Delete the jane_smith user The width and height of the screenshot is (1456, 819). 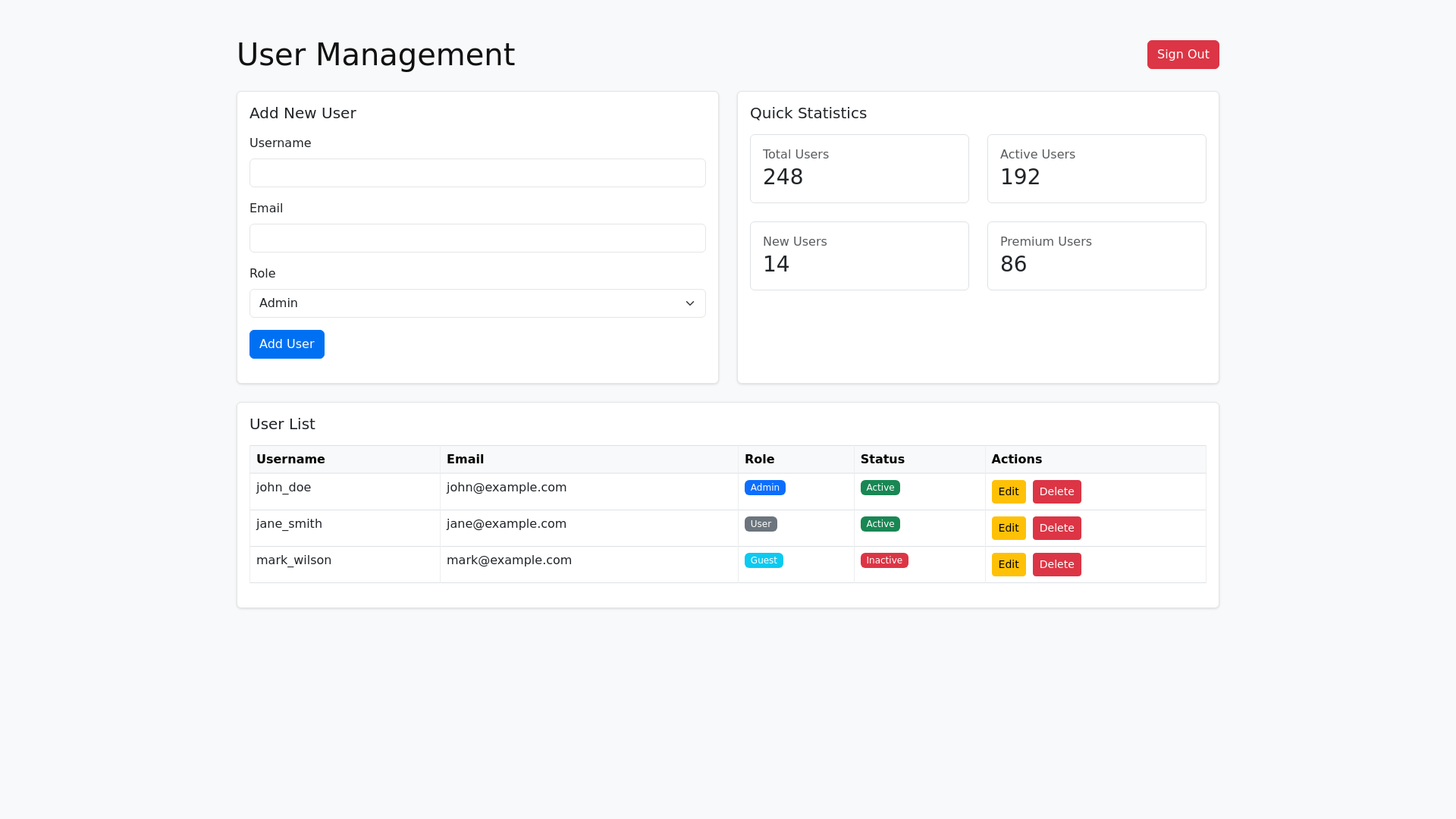click(x=1056, y=528)
